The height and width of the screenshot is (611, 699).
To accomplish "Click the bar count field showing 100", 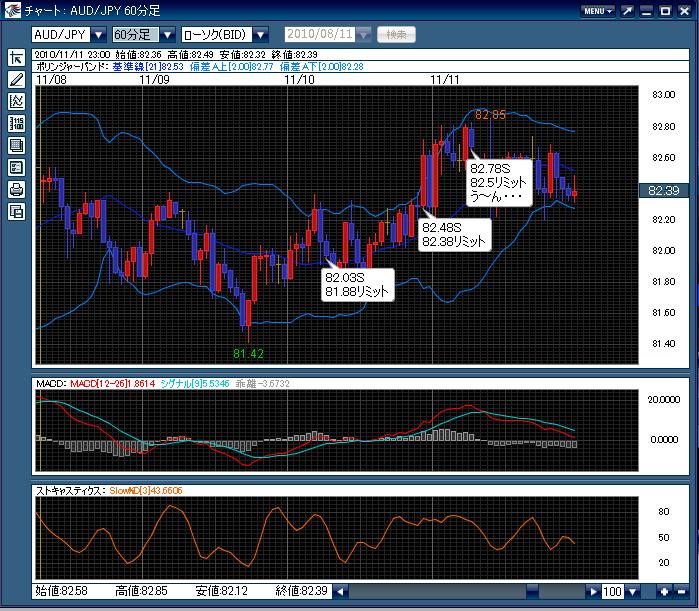I will [x=612, y=592].
